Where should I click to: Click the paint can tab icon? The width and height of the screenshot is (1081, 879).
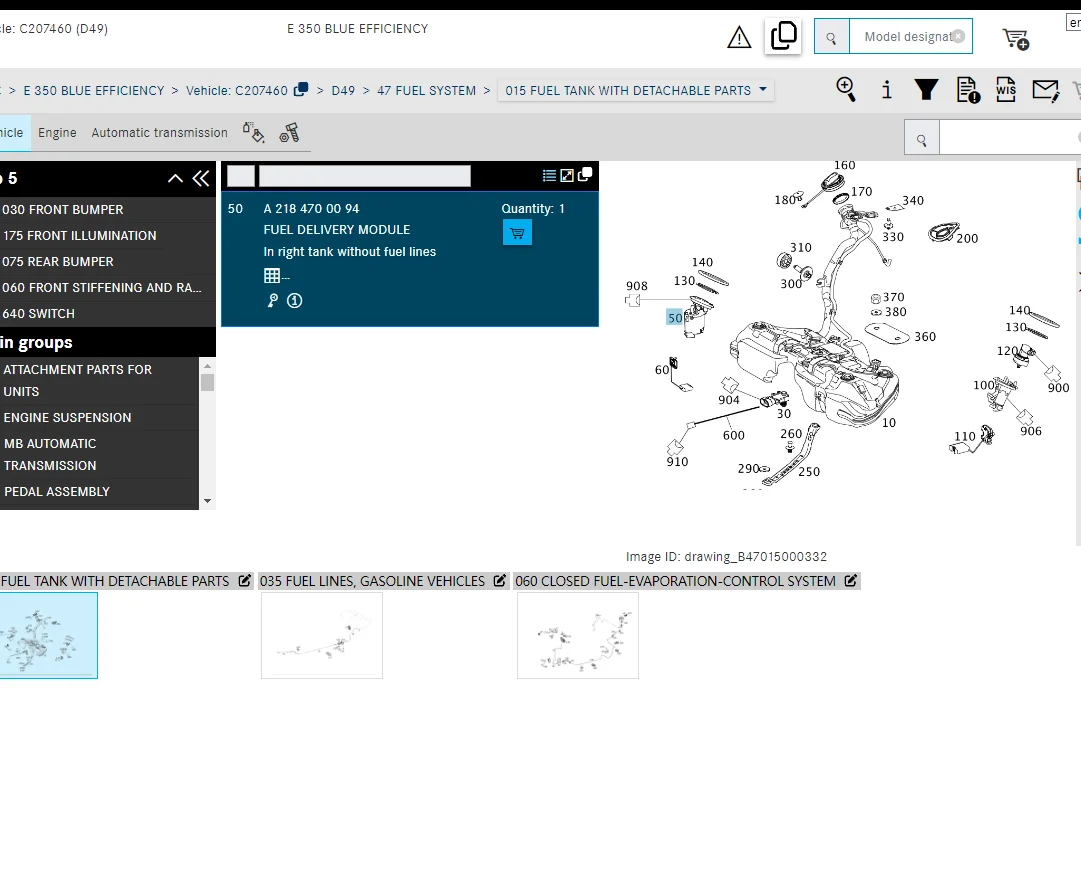point(254,132)
